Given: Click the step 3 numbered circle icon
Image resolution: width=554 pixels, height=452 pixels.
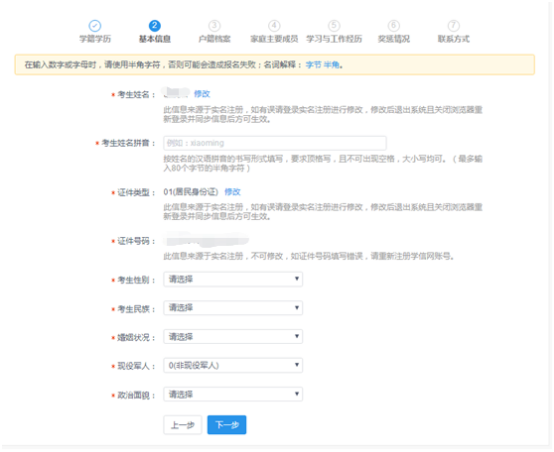Looking at the screenshot, I should click(x=214, y=26).
